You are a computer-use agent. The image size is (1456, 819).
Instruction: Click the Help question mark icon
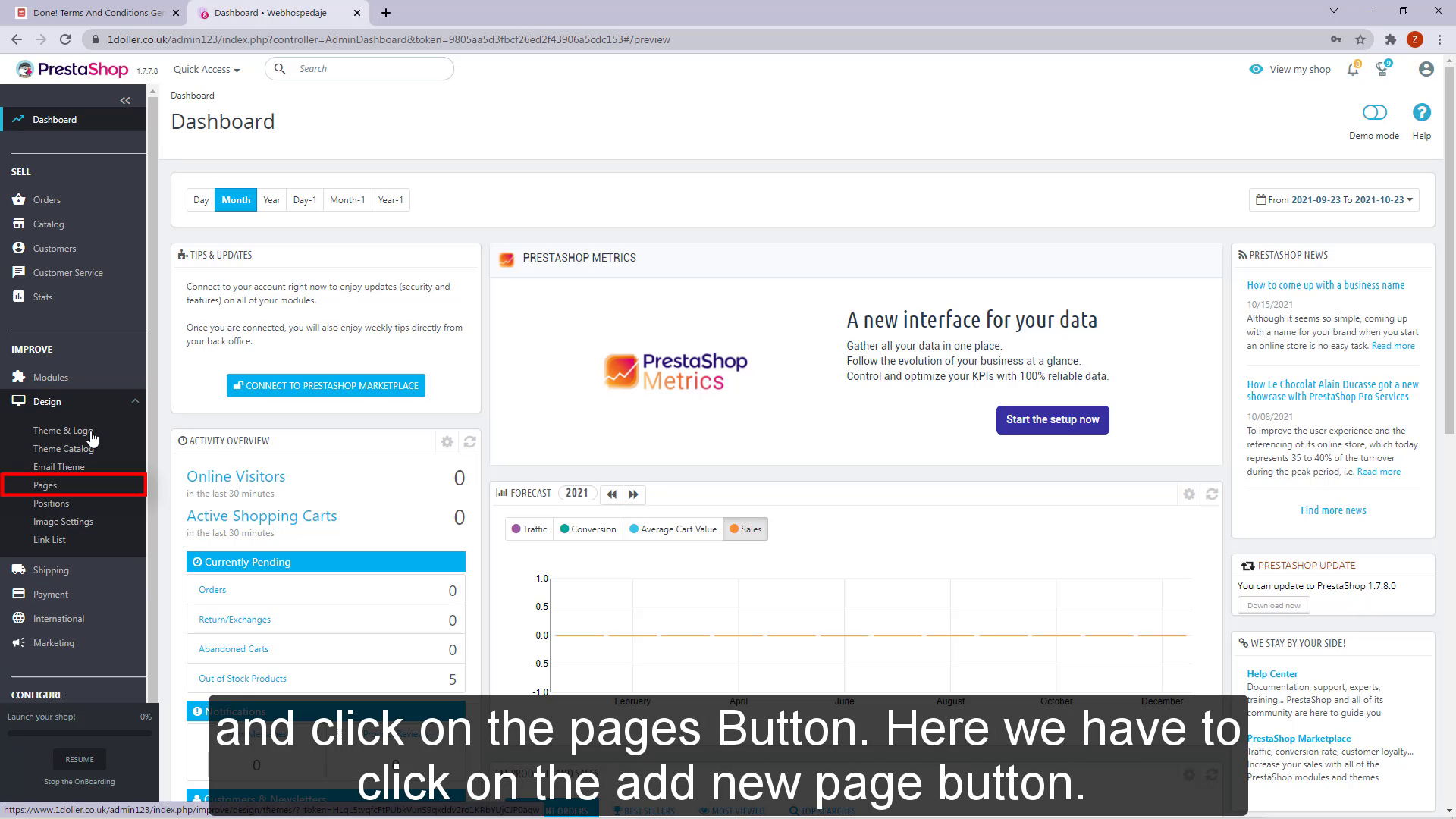(1422, 112)
